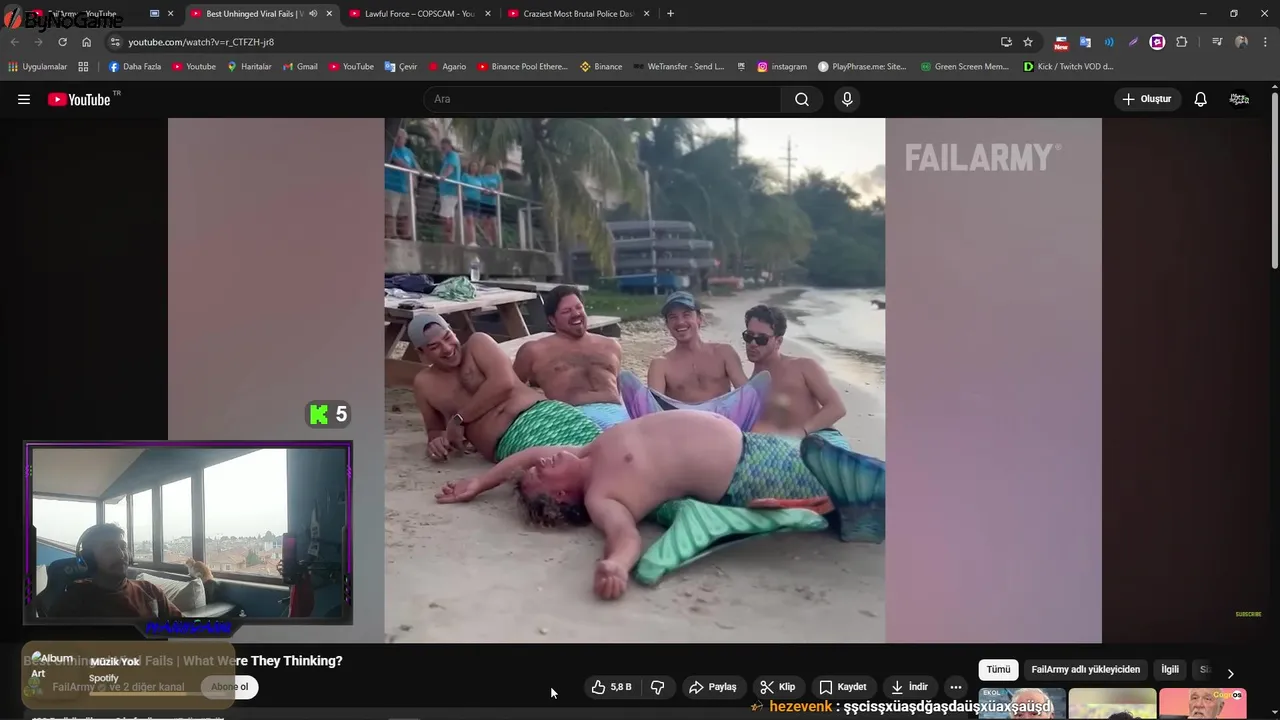
Task: Bookmark this page with star icon
Action: [x=1028, y=42]
